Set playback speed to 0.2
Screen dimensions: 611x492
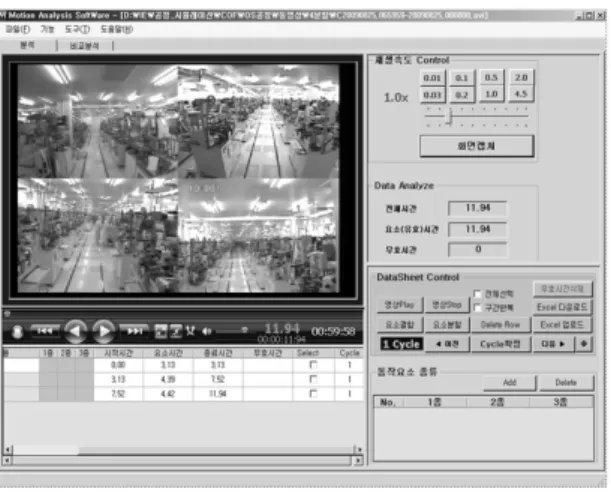point(462,94)
